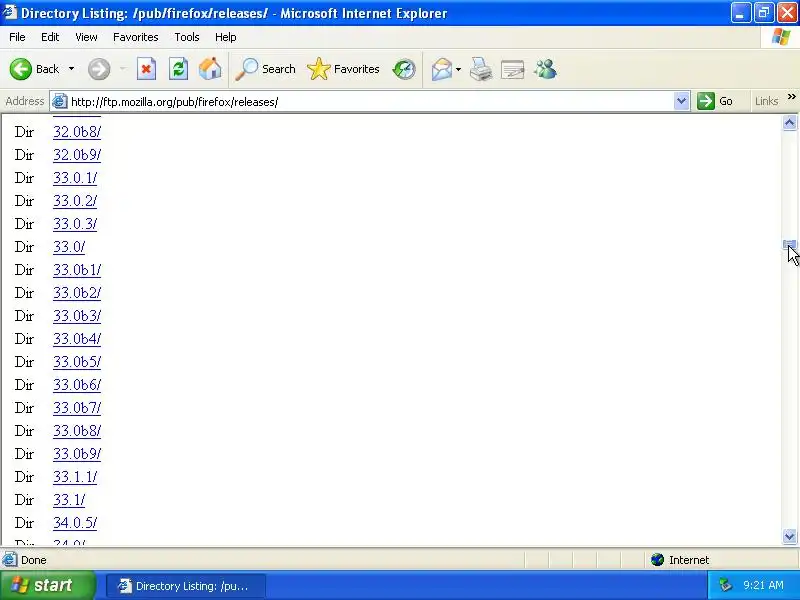Click the title bar IE page icon
Viewport: 800px width, 600px height.
click(10, 12)
